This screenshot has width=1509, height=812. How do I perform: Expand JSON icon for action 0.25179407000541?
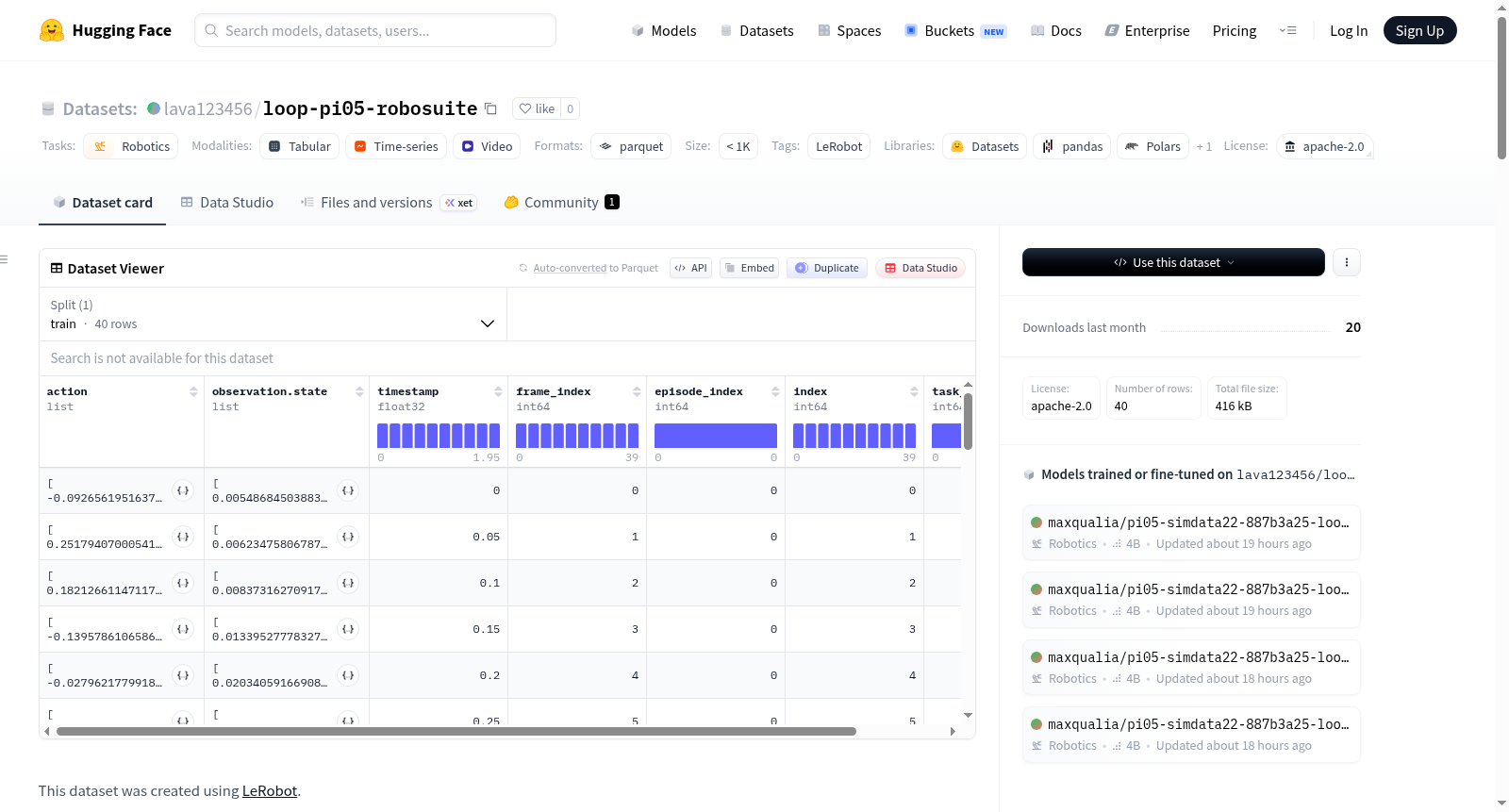(x=183, y=537)
